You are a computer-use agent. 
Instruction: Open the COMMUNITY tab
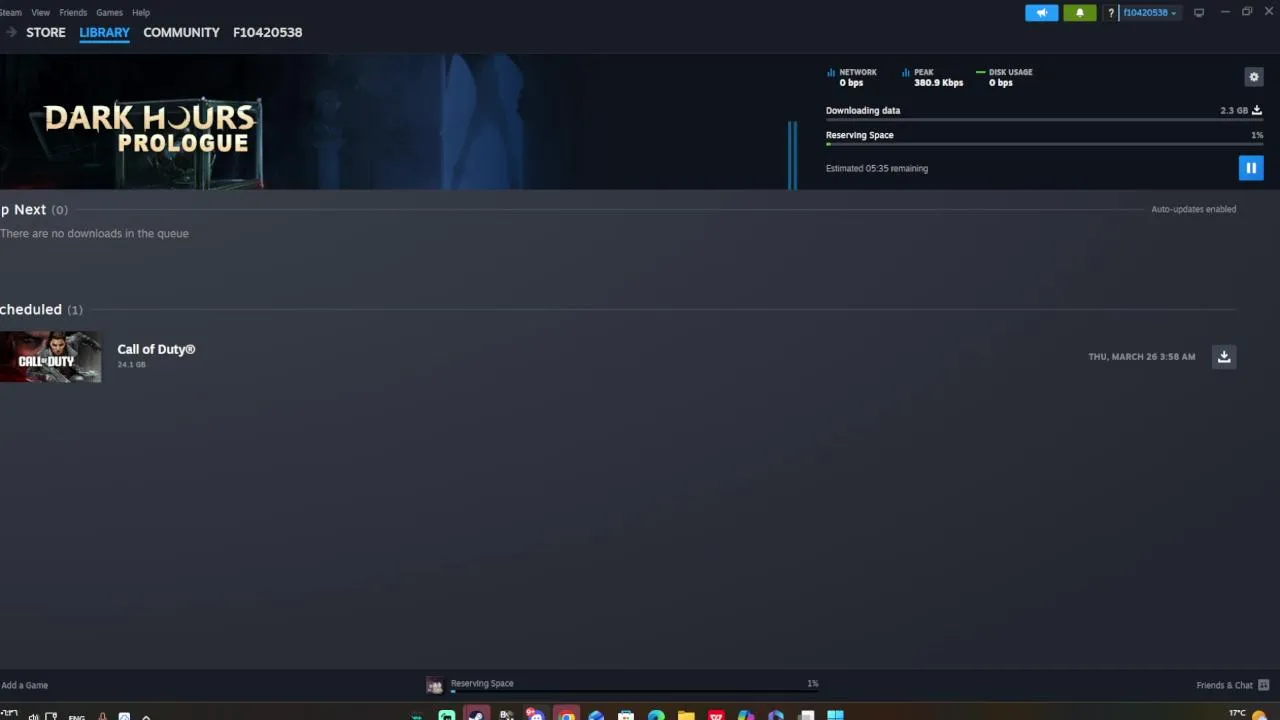181,32
